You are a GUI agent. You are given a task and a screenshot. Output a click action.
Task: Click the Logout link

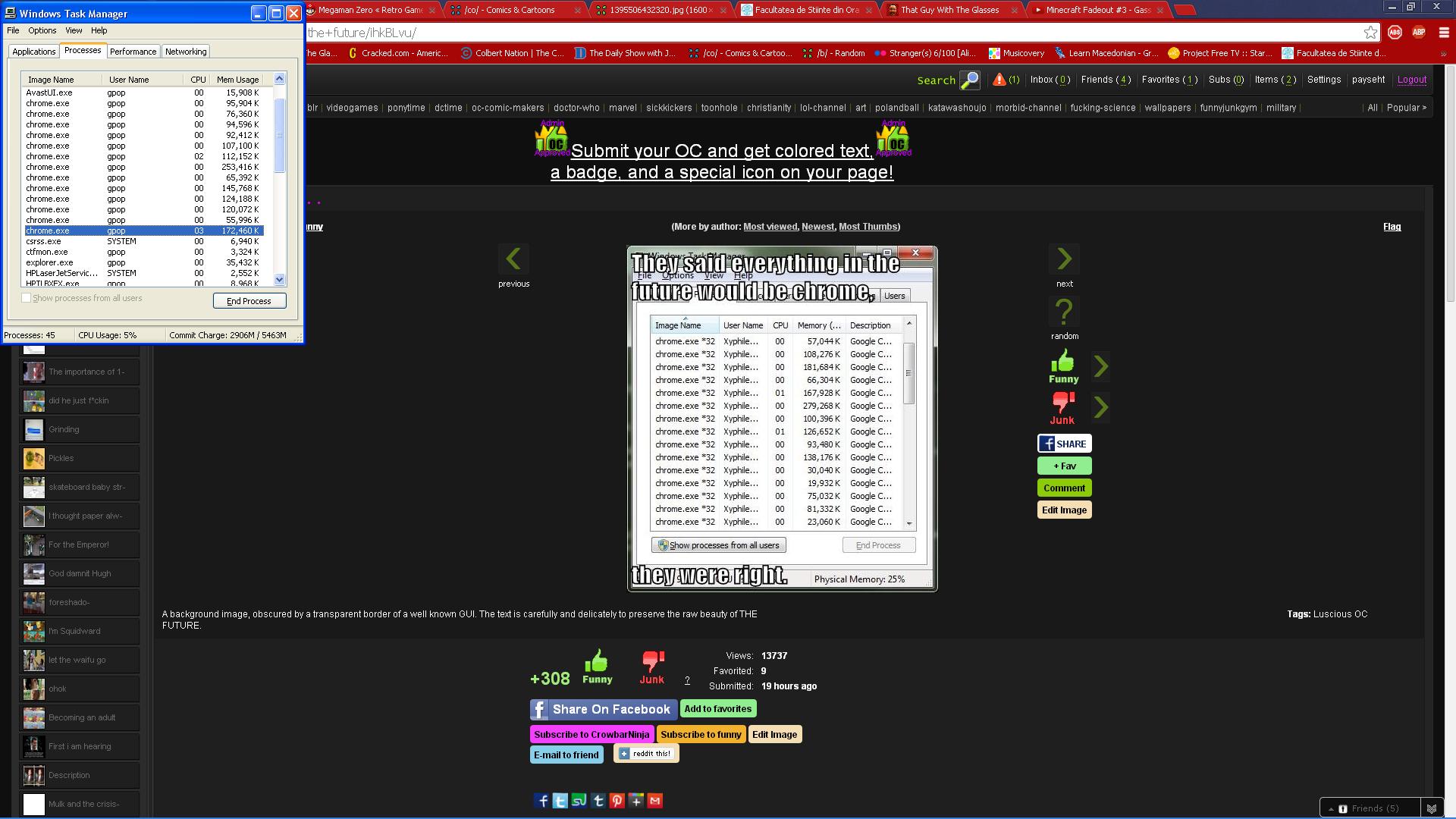pos(1411,80)
